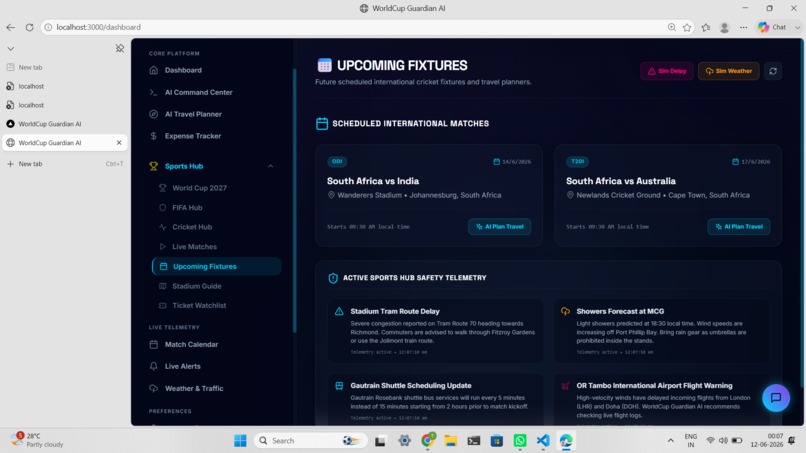
Task: Collapse vertical tabs chevron at top
Action: [10, 48]
